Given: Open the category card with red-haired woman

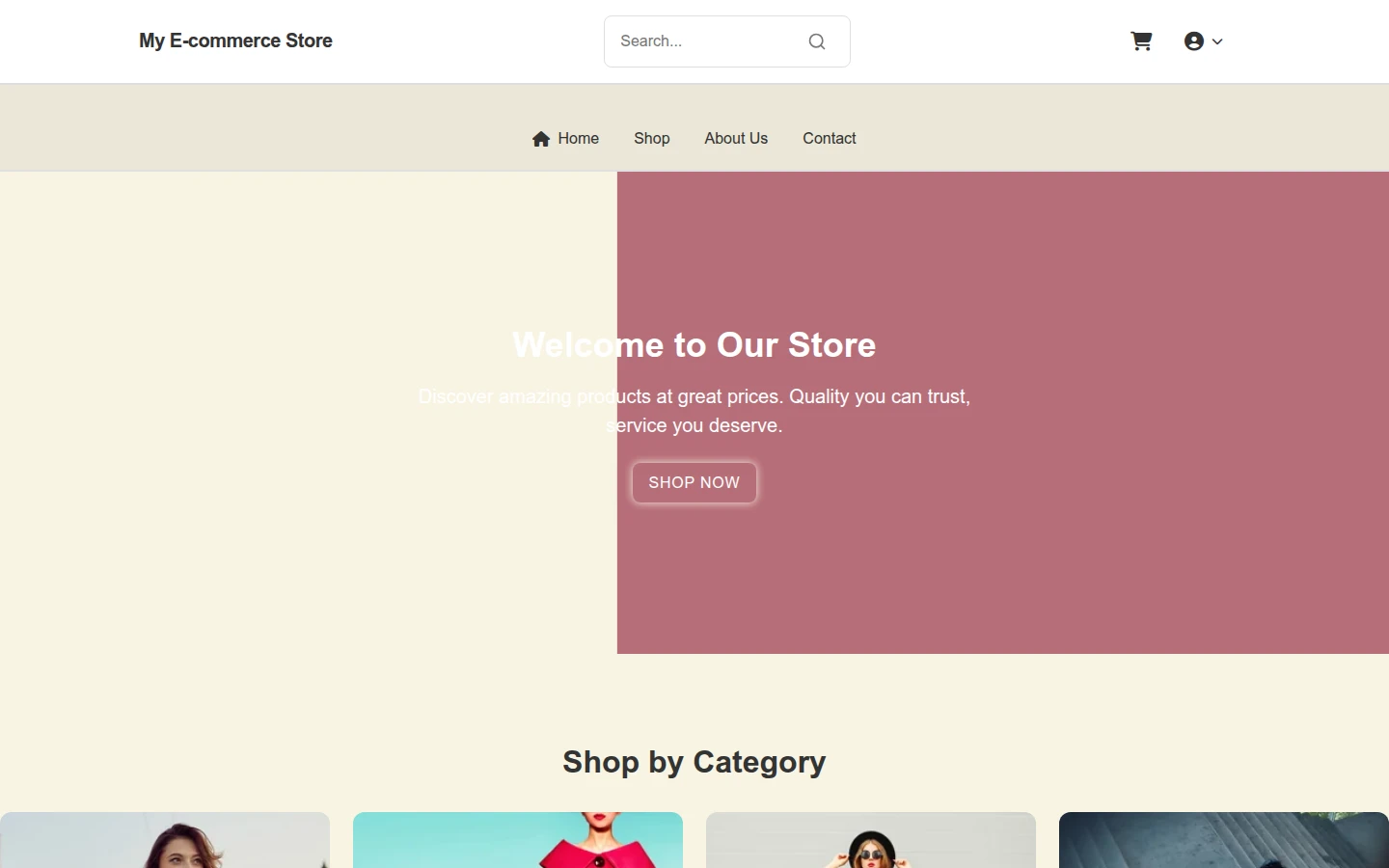Looking at the screenshot, I should coord(165,840).
